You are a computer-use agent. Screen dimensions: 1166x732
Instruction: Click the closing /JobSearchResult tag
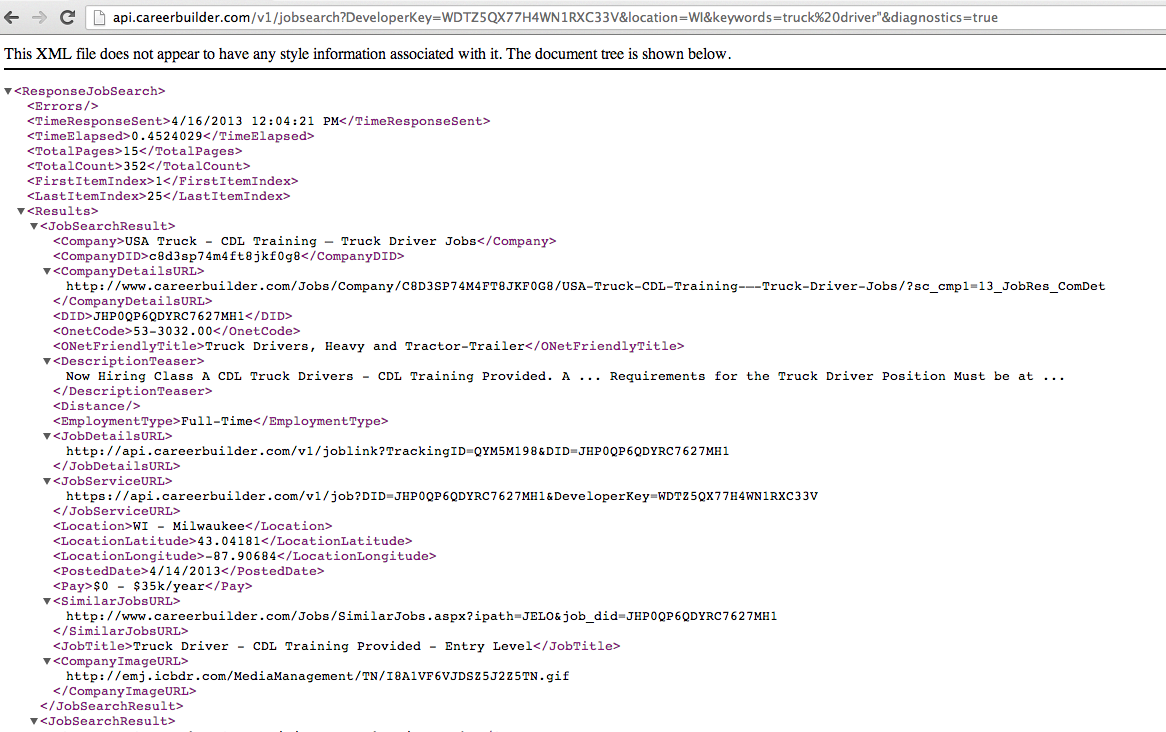click(x=112, y=706)
